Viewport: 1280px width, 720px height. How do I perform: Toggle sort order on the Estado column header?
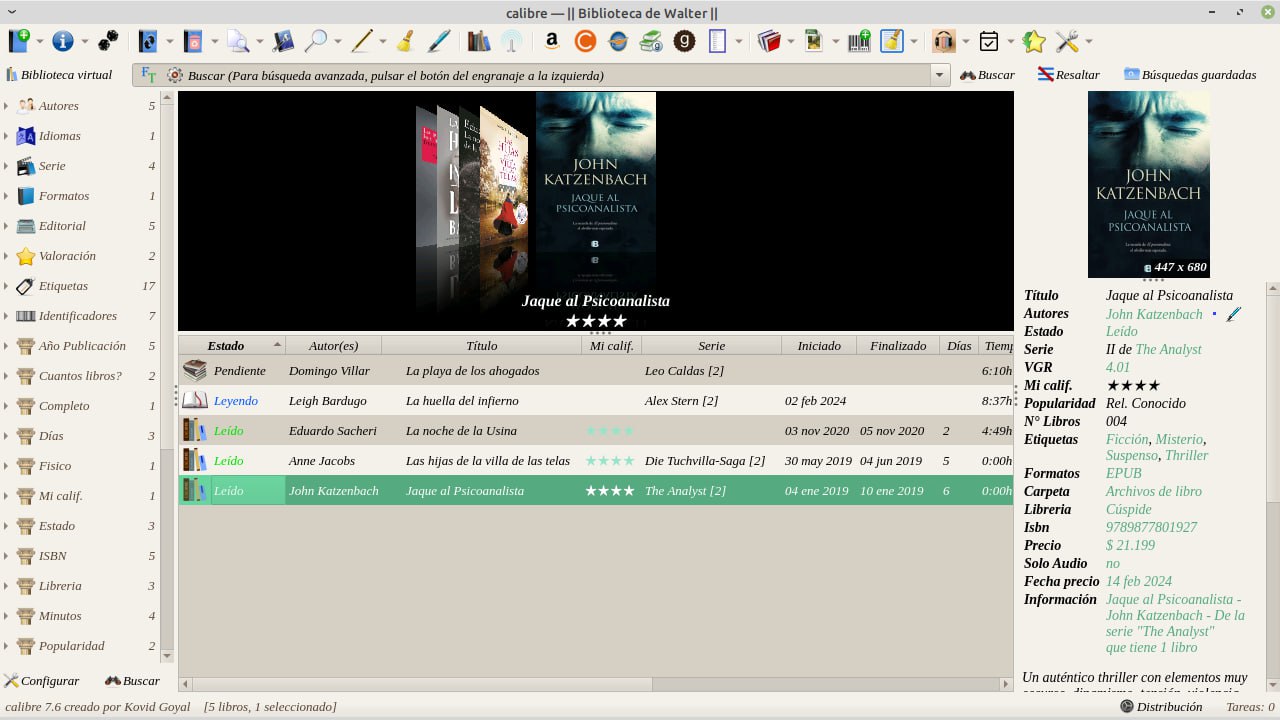(x=232, y=345)
